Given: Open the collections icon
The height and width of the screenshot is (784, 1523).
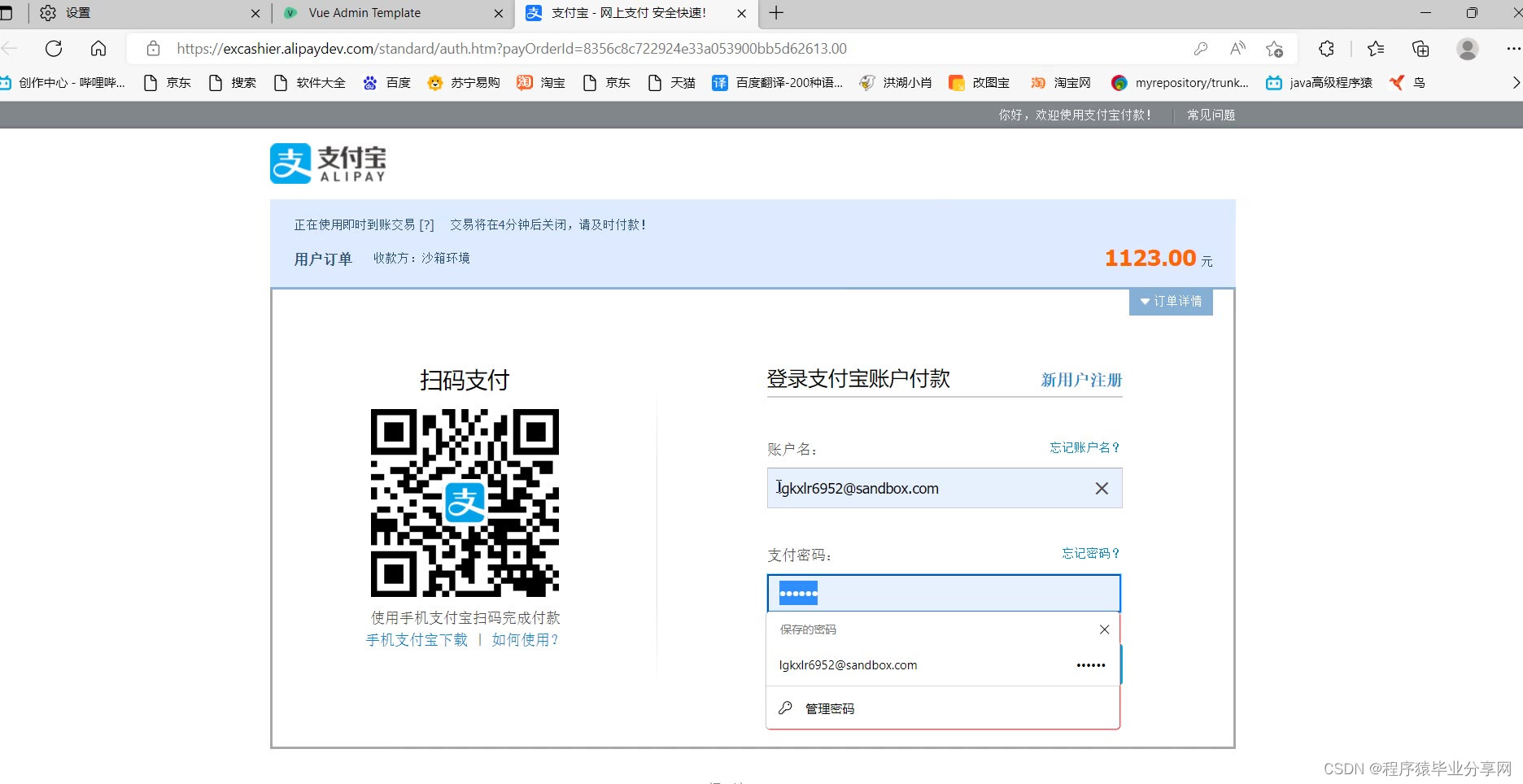Looking at the screenshot, I should click(1420, 49).
